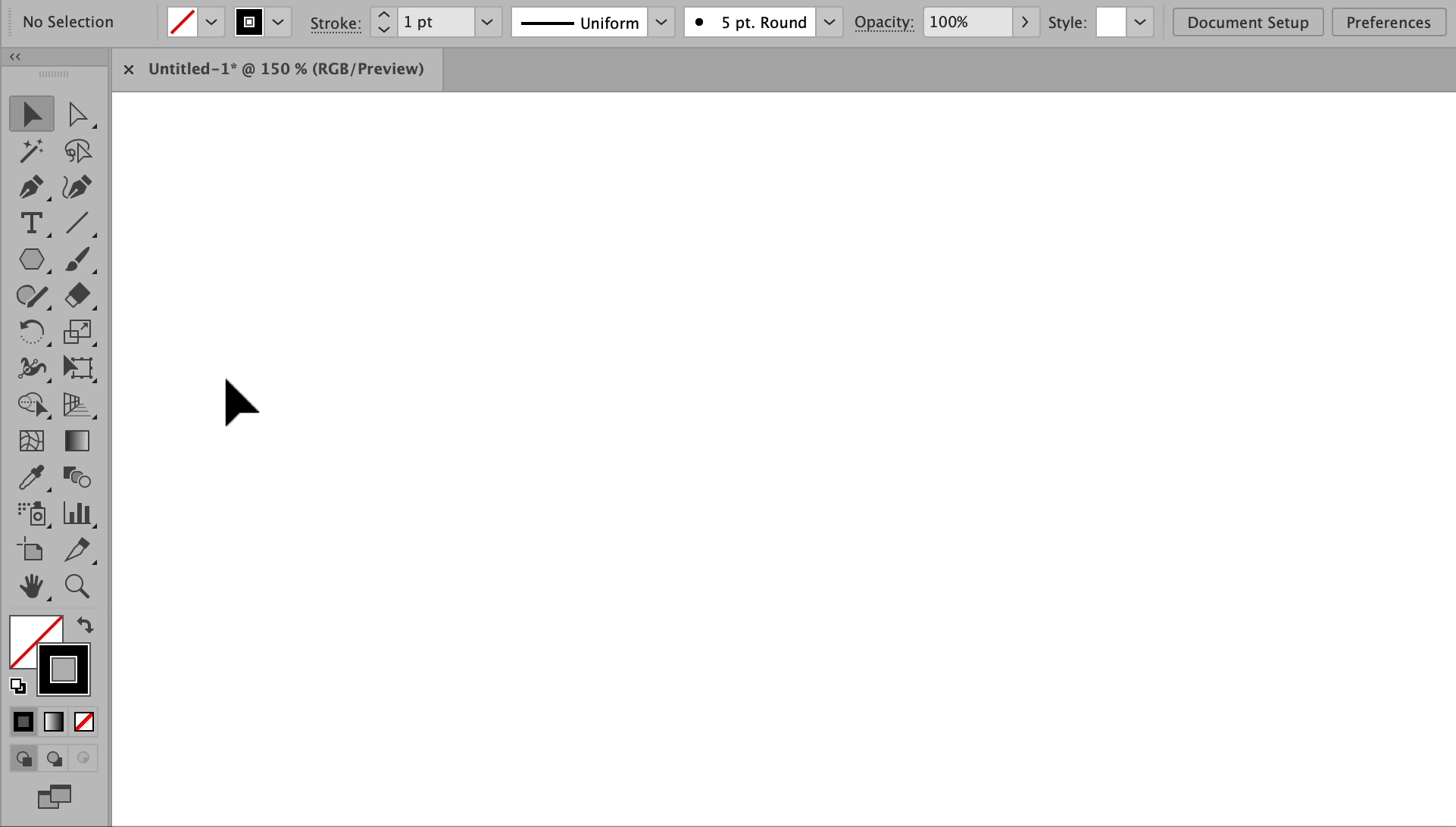Swap fill and stroke colors
This screenshot has height=827, width=1456.
pyautogui.click(x=85, y=626)
